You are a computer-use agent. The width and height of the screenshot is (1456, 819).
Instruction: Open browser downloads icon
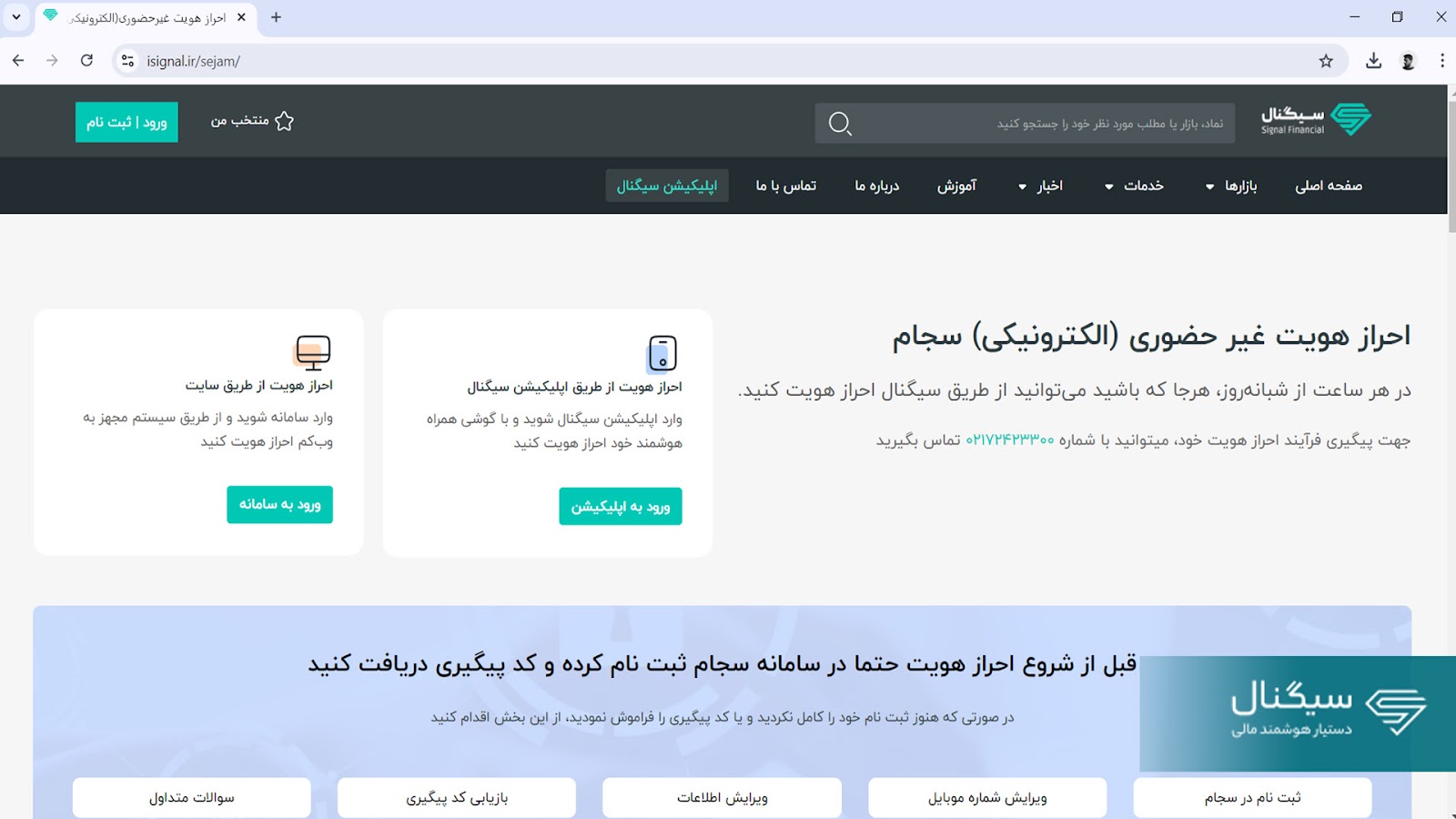1374,61
